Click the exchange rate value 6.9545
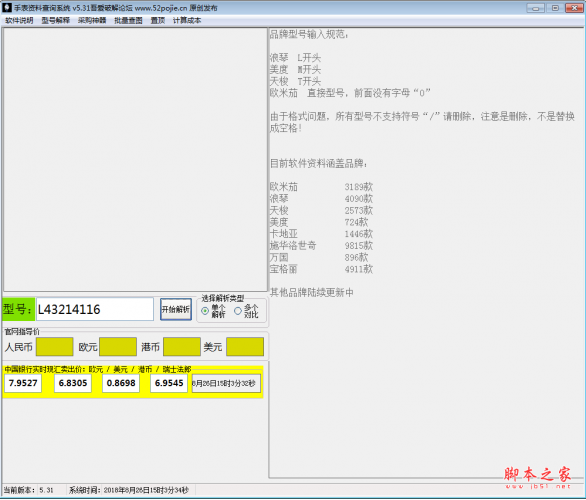The image size is (586, 500). pos(169,383)
